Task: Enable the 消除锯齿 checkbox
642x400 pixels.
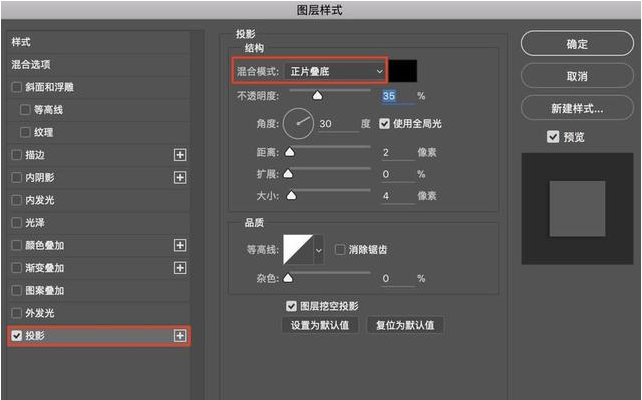Action: (x=340, y=249)
